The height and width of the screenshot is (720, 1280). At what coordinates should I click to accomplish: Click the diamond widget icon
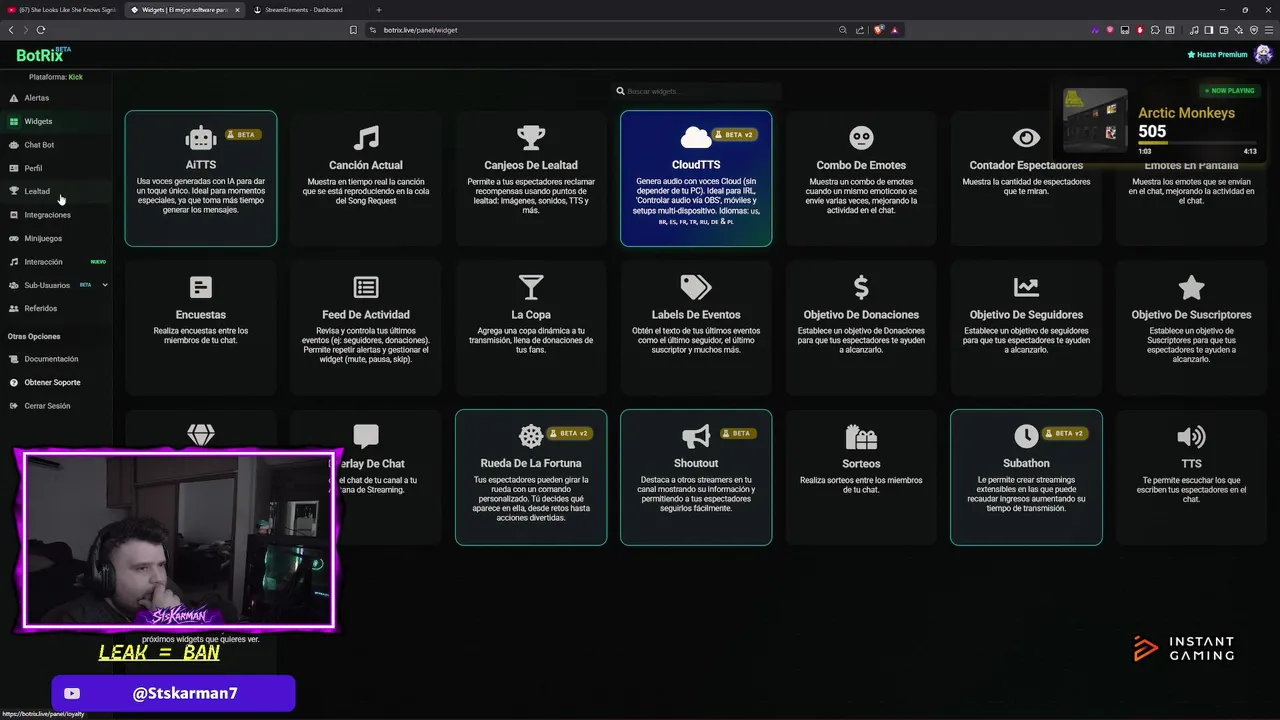[x=201, y=435]
